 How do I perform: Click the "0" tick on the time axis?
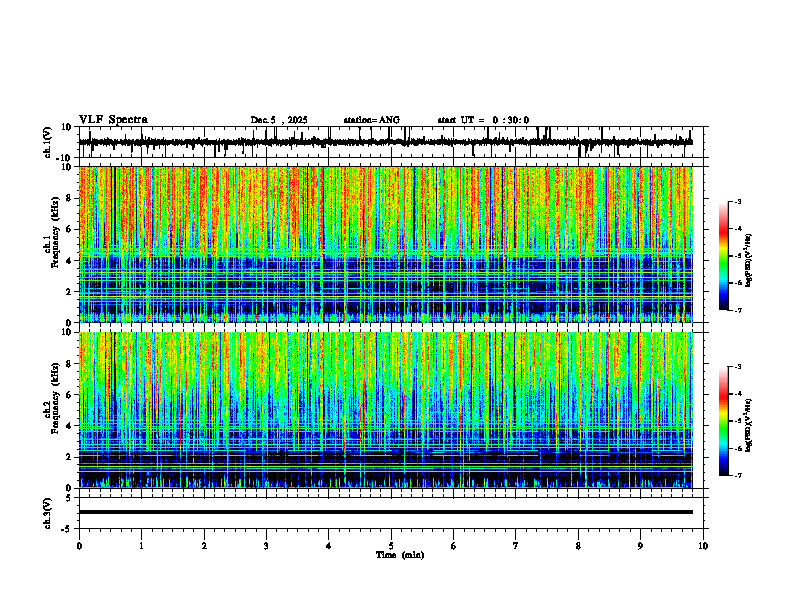[79, 546]
